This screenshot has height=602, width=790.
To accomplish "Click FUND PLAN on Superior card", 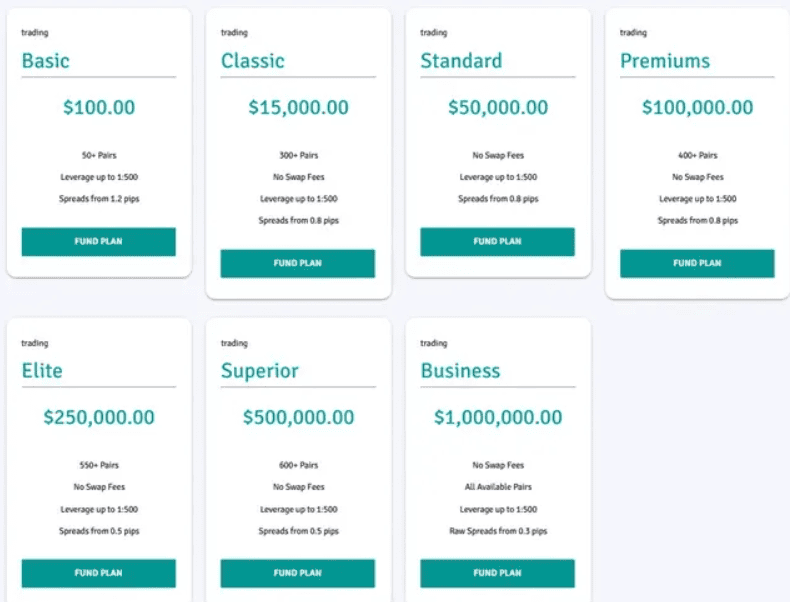I will (297, 573).
